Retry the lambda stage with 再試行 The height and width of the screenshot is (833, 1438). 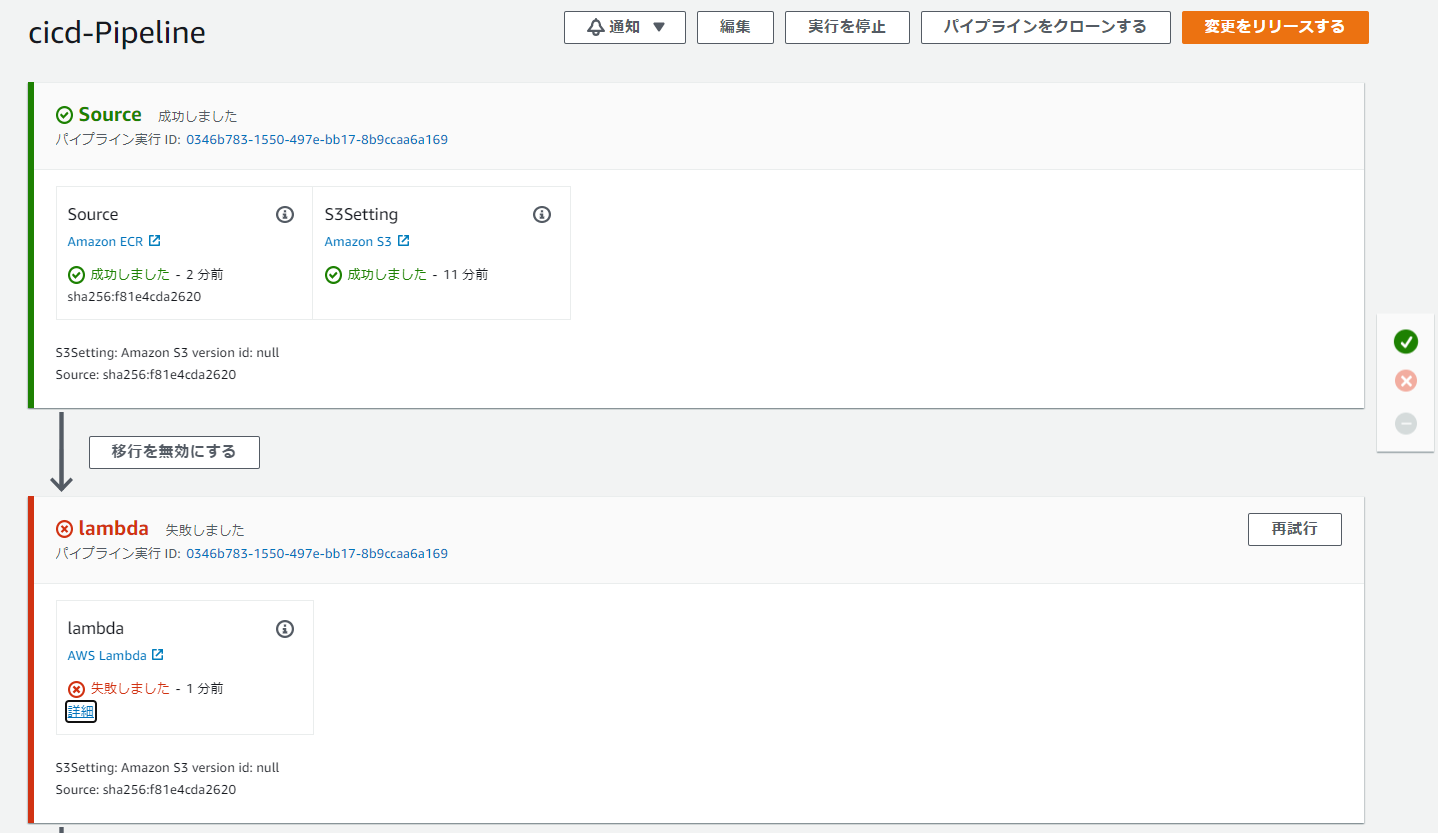pos(1294,529)
